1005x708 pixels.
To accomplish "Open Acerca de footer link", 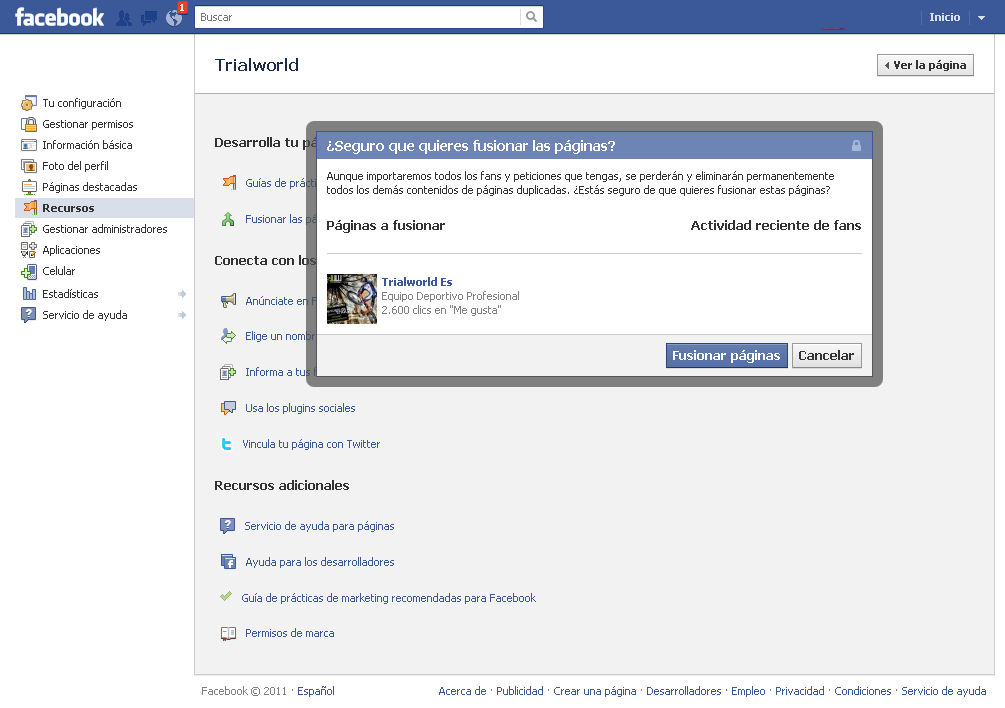I will coord(462,691).
